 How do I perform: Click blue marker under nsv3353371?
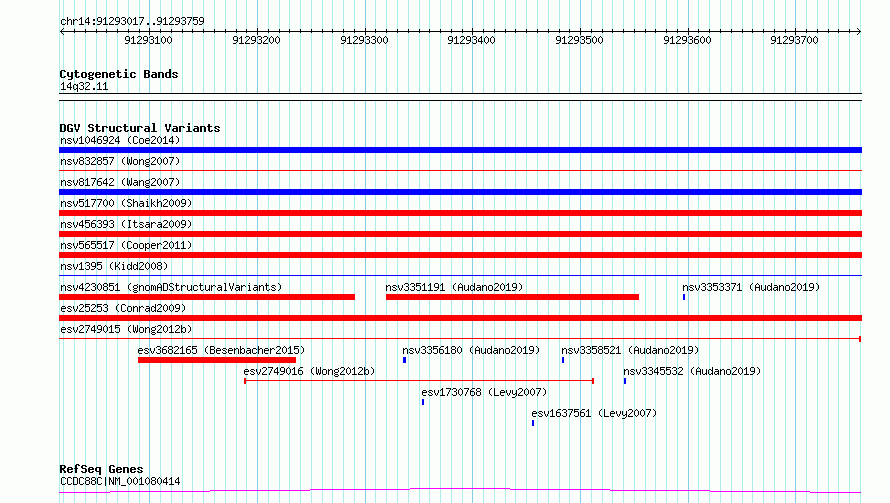point(684,297)
